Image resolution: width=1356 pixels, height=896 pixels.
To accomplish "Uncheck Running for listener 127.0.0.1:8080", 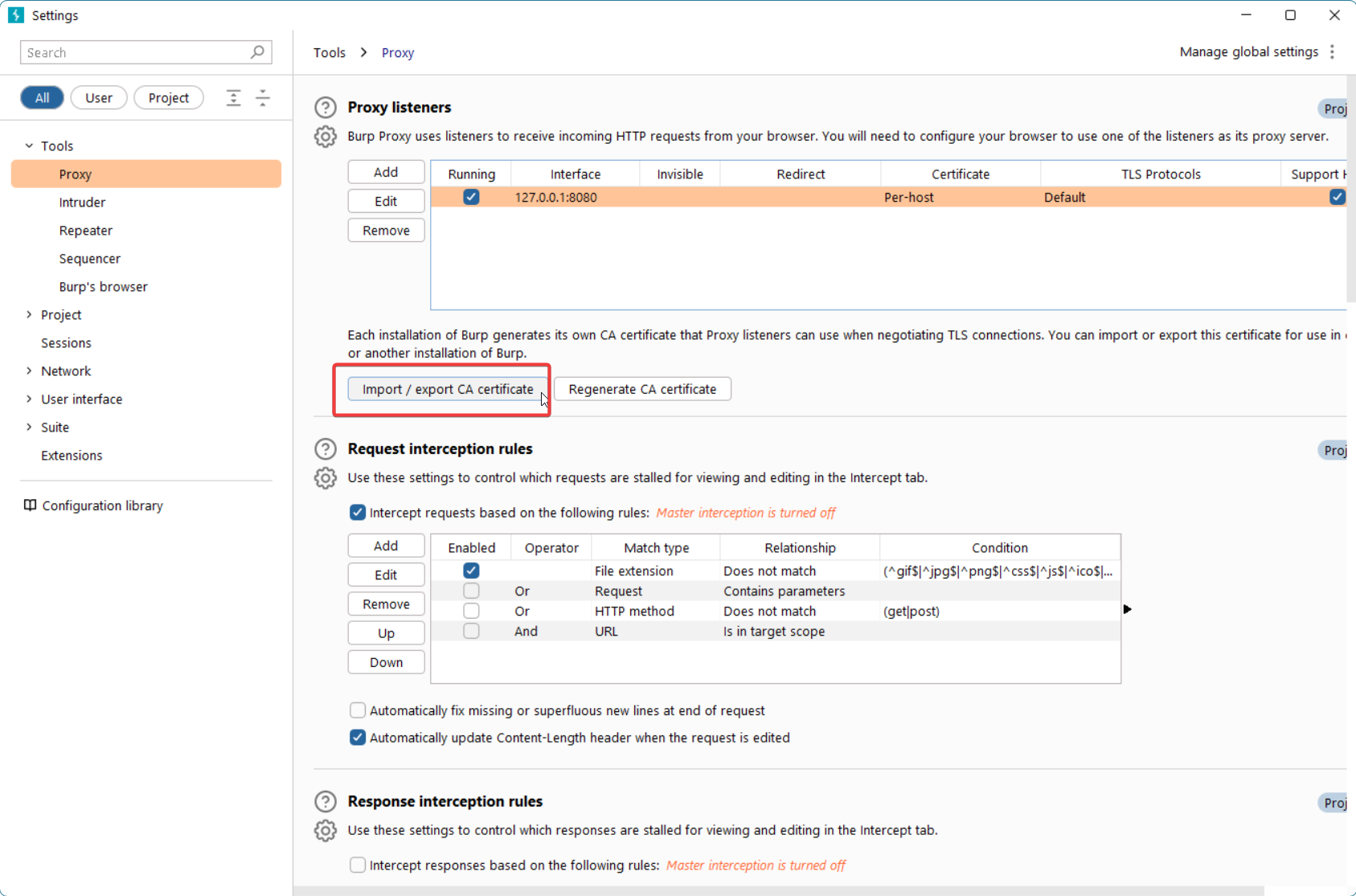I will click(471, 197).
